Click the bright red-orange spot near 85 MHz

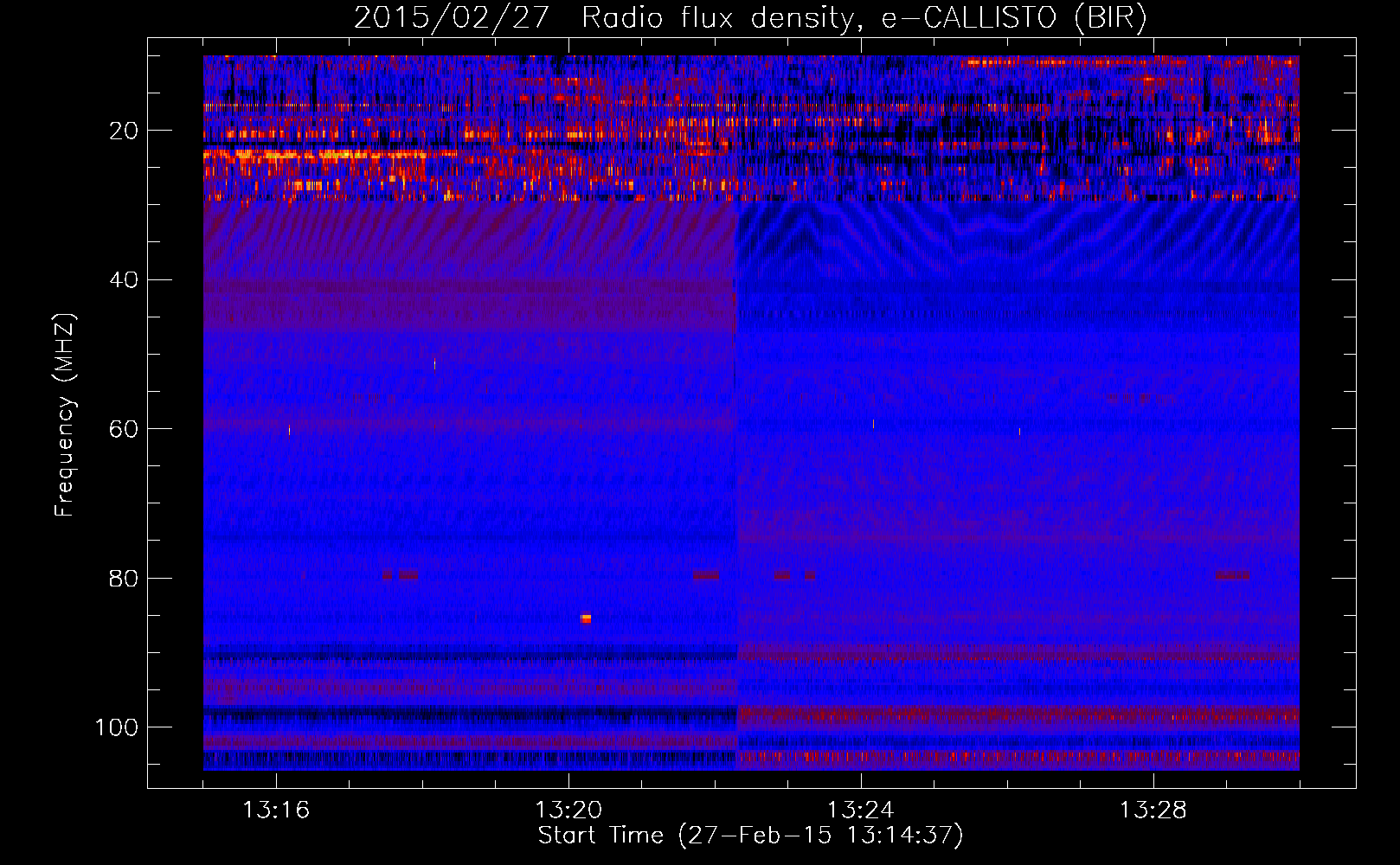(x=587, y=618)
